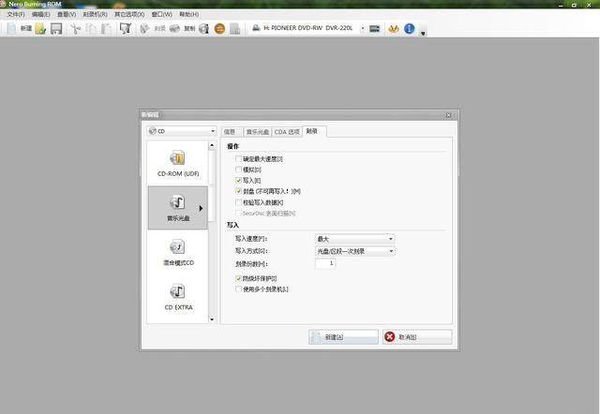Open the Edit (编辑) menu
Screen dimensions: 600x414
tap(41, 14)
